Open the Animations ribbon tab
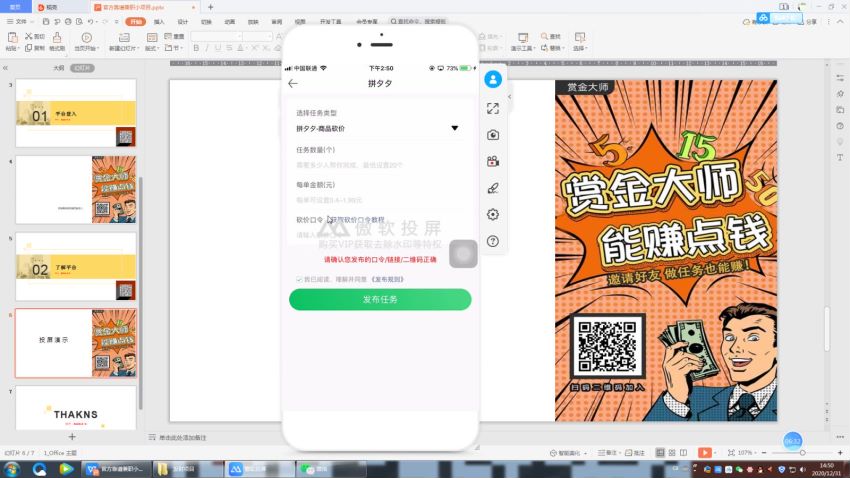The width and height of the screenshot is (850, 478). click(x=230, y=22)
